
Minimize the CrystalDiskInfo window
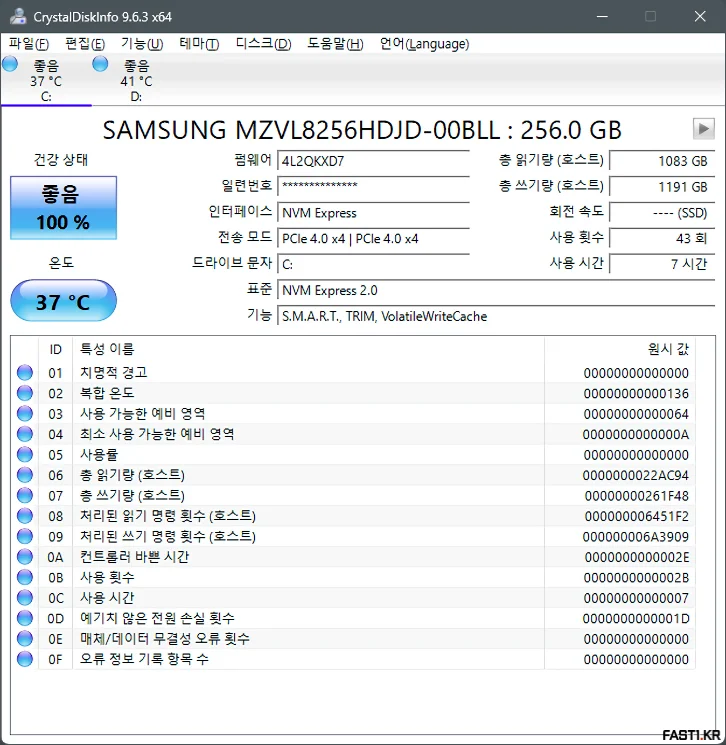[x=602, y=17]
